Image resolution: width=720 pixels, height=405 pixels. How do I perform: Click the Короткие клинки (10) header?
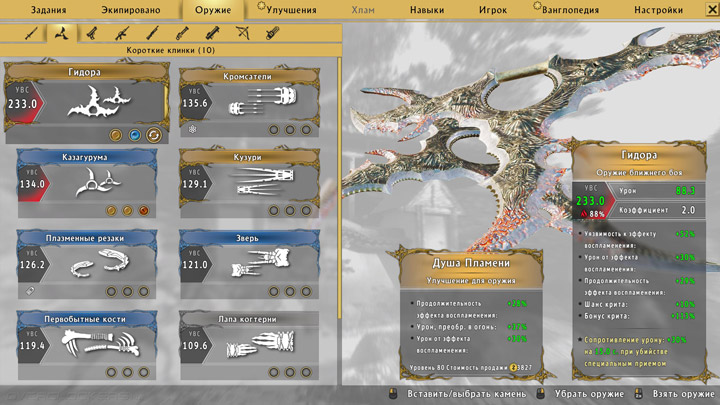coord(170,50)
